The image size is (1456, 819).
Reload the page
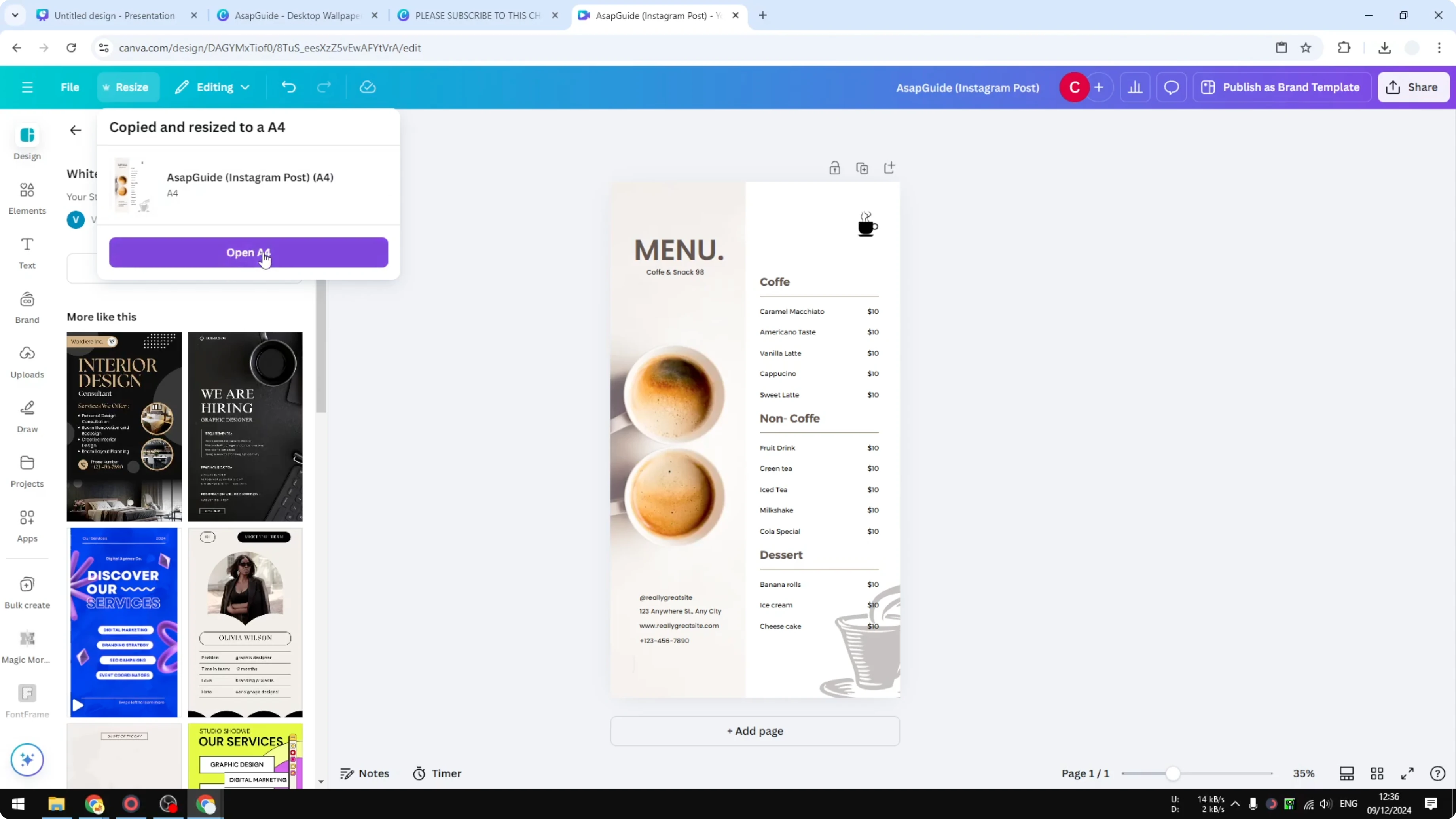pos(71,47)
